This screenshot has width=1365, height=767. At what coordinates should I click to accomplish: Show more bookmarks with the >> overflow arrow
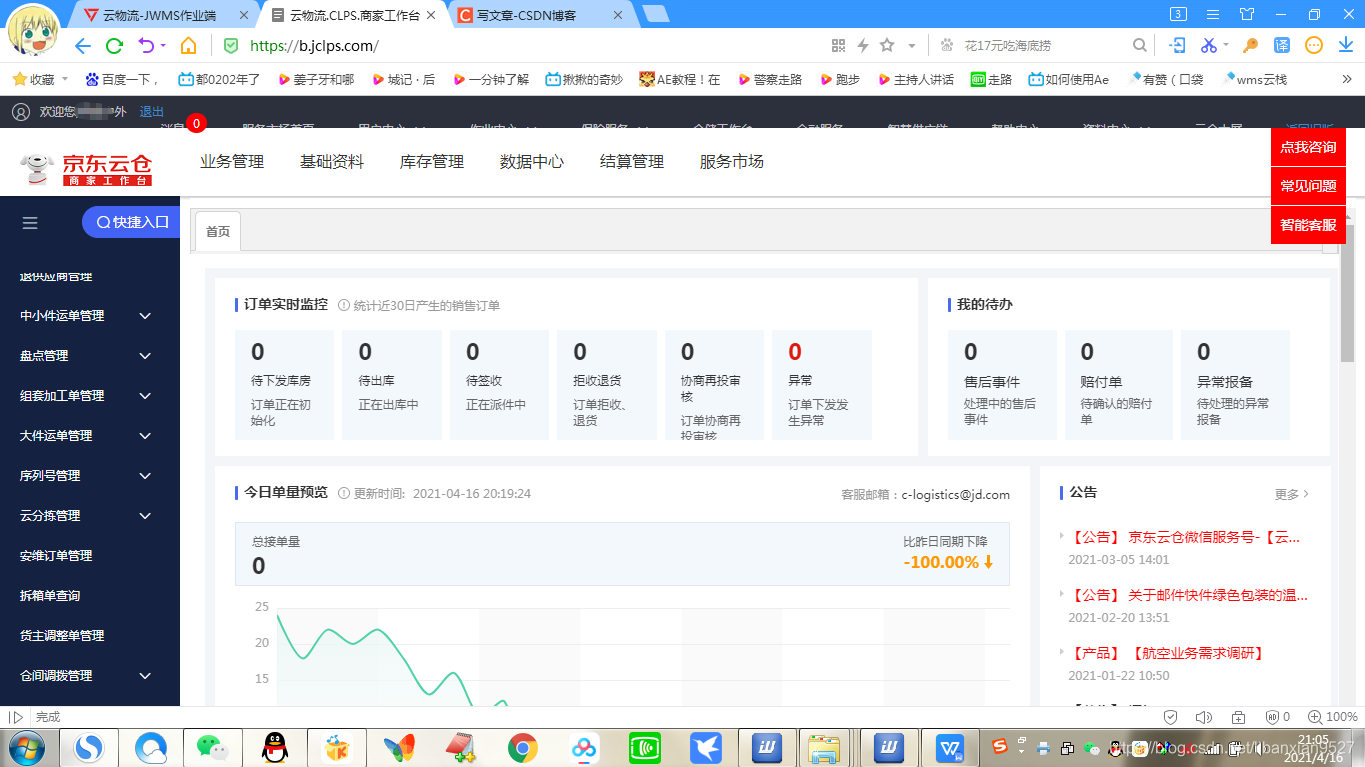[1346, 79]
